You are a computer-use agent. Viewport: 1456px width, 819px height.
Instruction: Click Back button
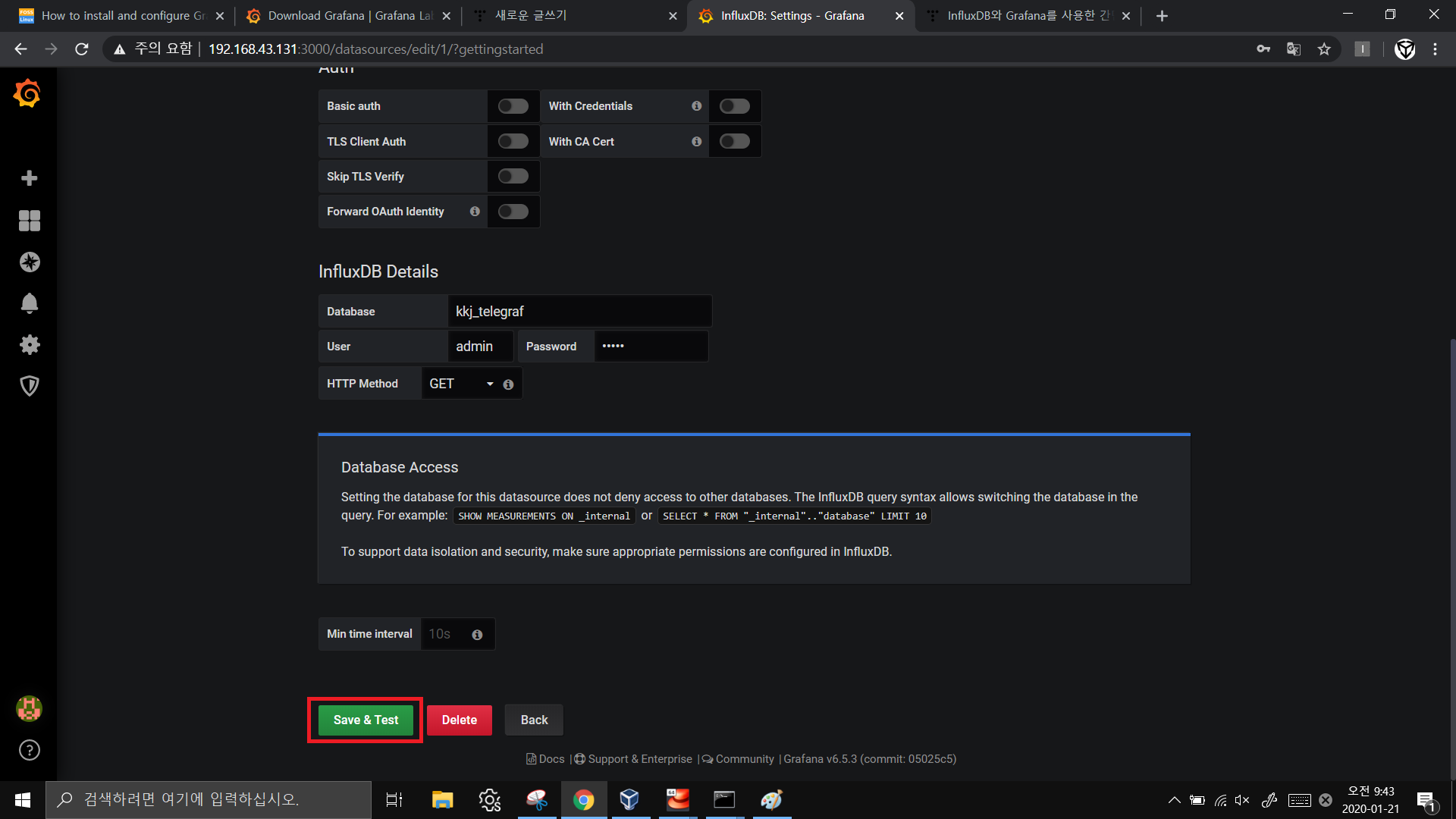tap(534, 720)
